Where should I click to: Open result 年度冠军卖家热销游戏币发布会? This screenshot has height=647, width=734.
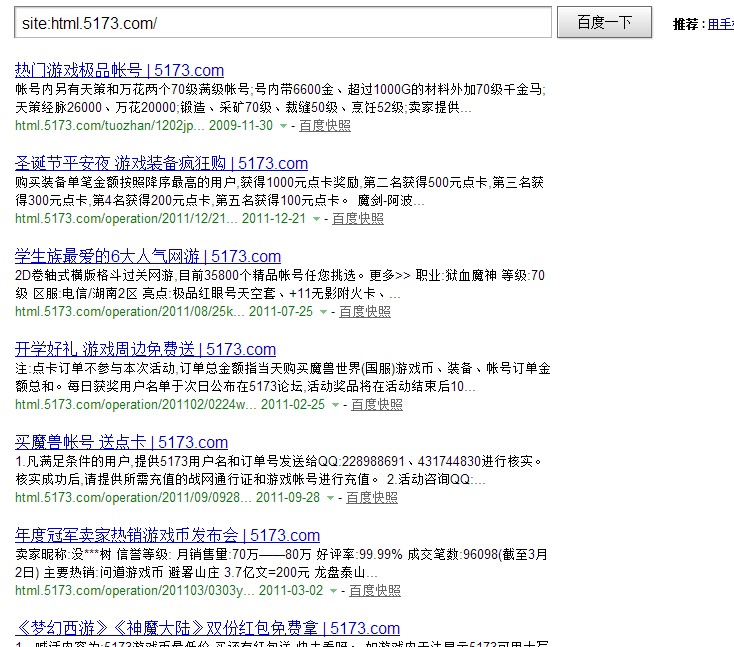click(167, 535)
